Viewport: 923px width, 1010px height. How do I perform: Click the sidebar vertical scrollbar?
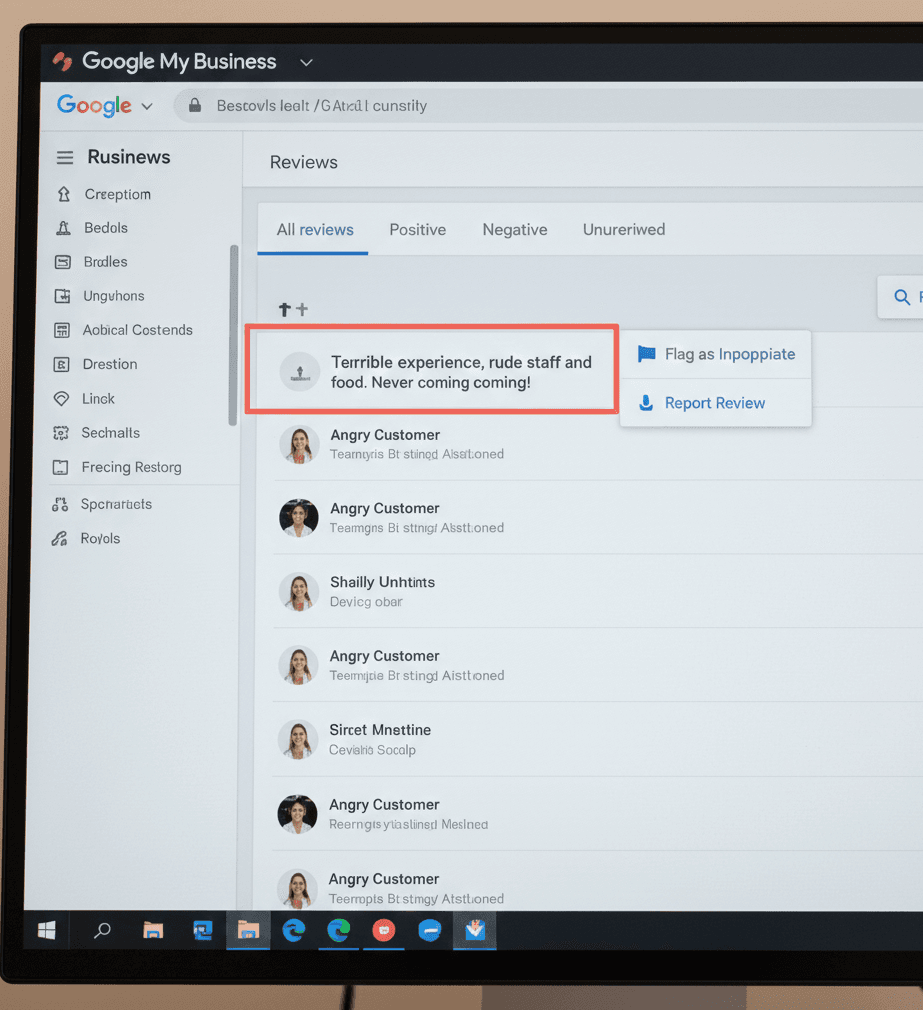pyautogui.click(x=234, y=335)
